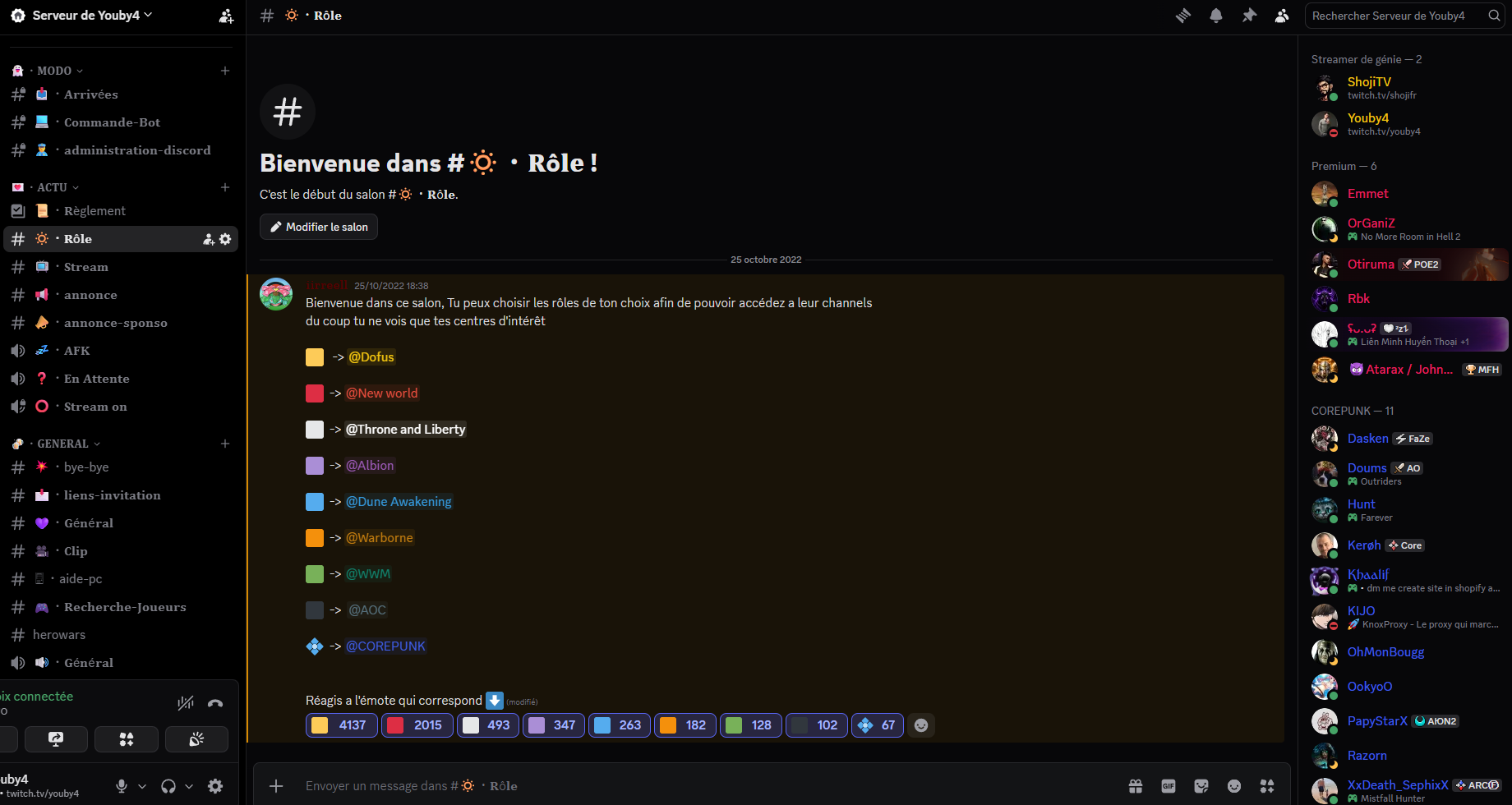Image resolution: width=1512 pixels, height=805 pixels.
Task: Open the soundboard button
Action: [x=196, y=739]
